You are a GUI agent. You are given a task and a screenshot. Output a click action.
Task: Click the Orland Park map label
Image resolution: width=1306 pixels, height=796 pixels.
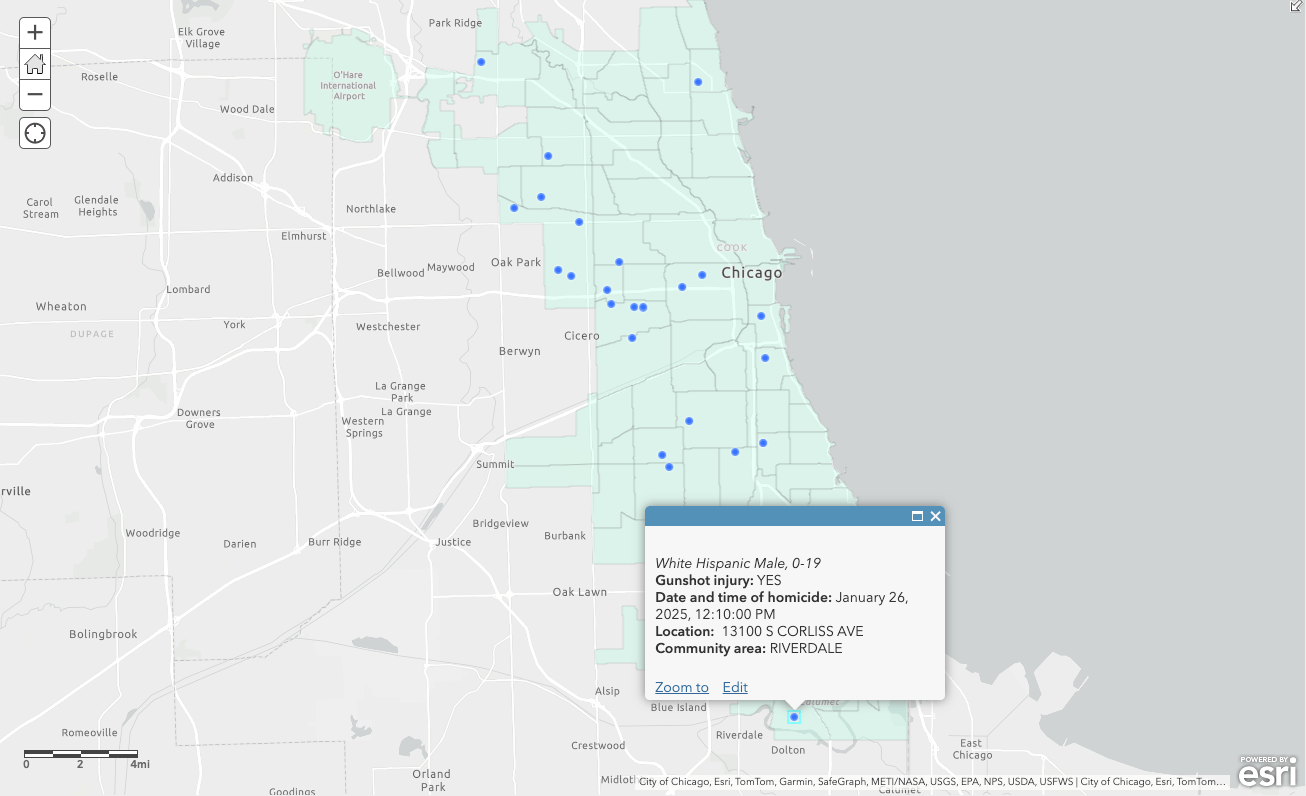(x=432, y=780)
